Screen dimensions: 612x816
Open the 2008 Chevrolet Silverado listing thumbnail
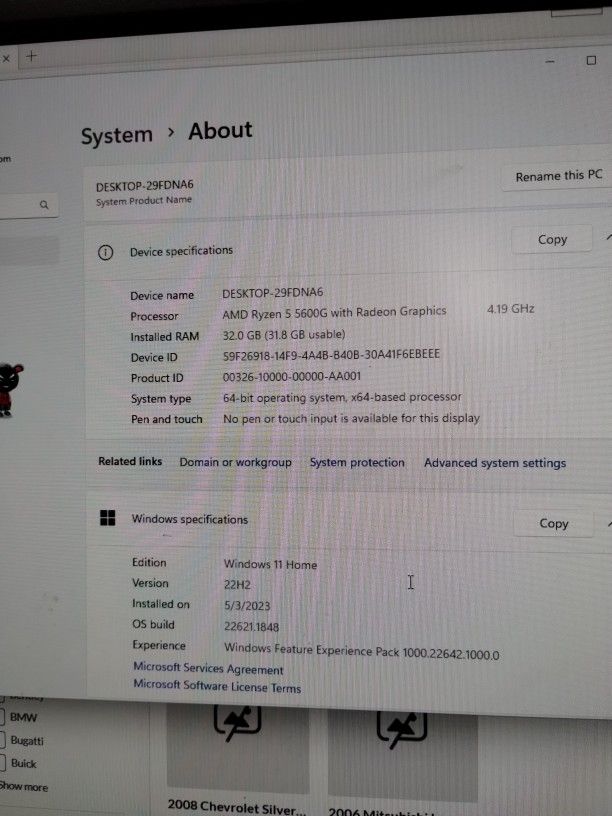point(238,749)
